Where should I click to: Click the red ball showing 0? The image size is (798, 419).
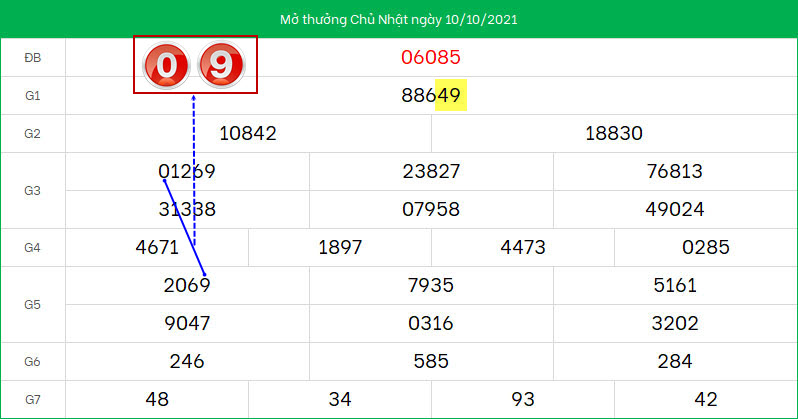tap(167, 66)
